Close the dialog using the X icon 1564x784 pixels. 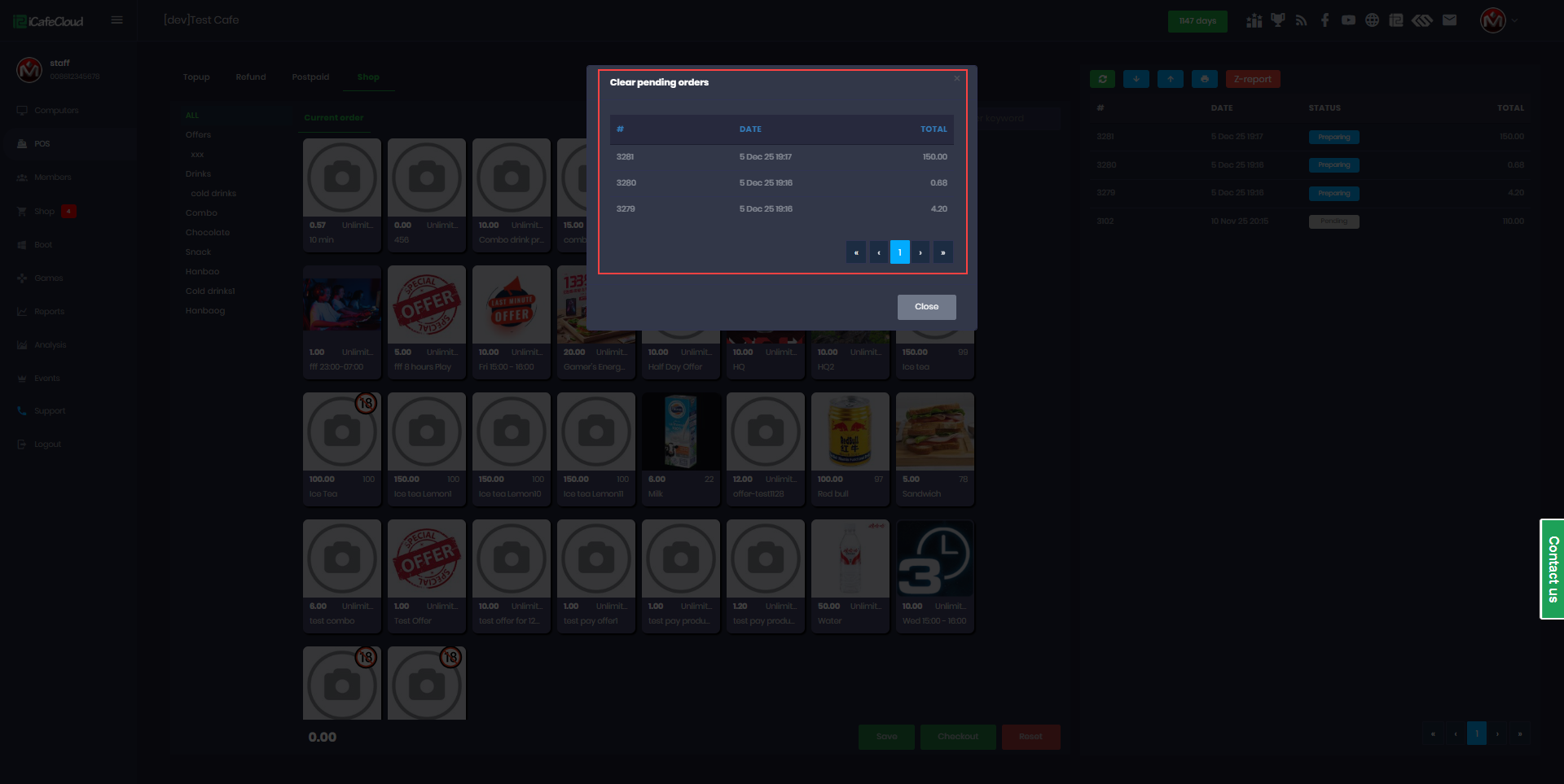click(957, 78)
